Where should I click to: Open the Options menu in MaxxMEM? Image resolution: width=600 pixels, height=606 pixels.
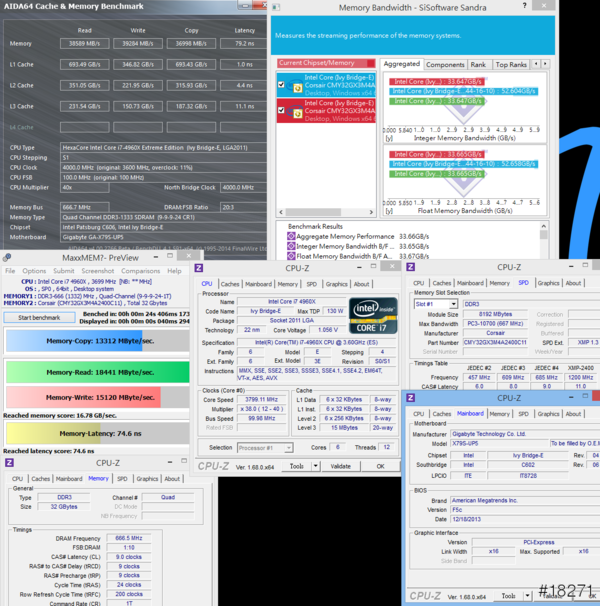[x=34, y=271]
